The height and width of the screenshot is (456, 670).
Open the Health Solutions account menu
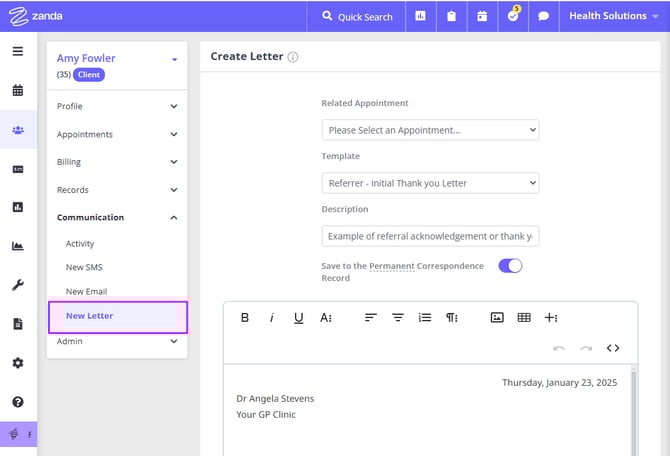(x=614, y=16)
